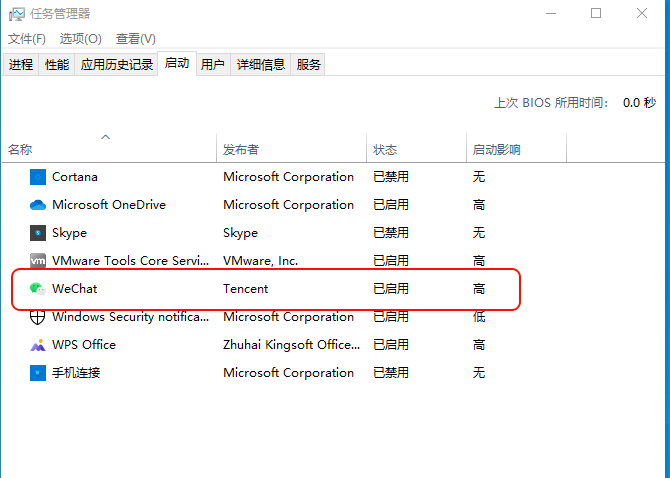Screen dimensions: 670x478
Task: Click OneDrive's 已启用 status
Action: tap(391, 205)
